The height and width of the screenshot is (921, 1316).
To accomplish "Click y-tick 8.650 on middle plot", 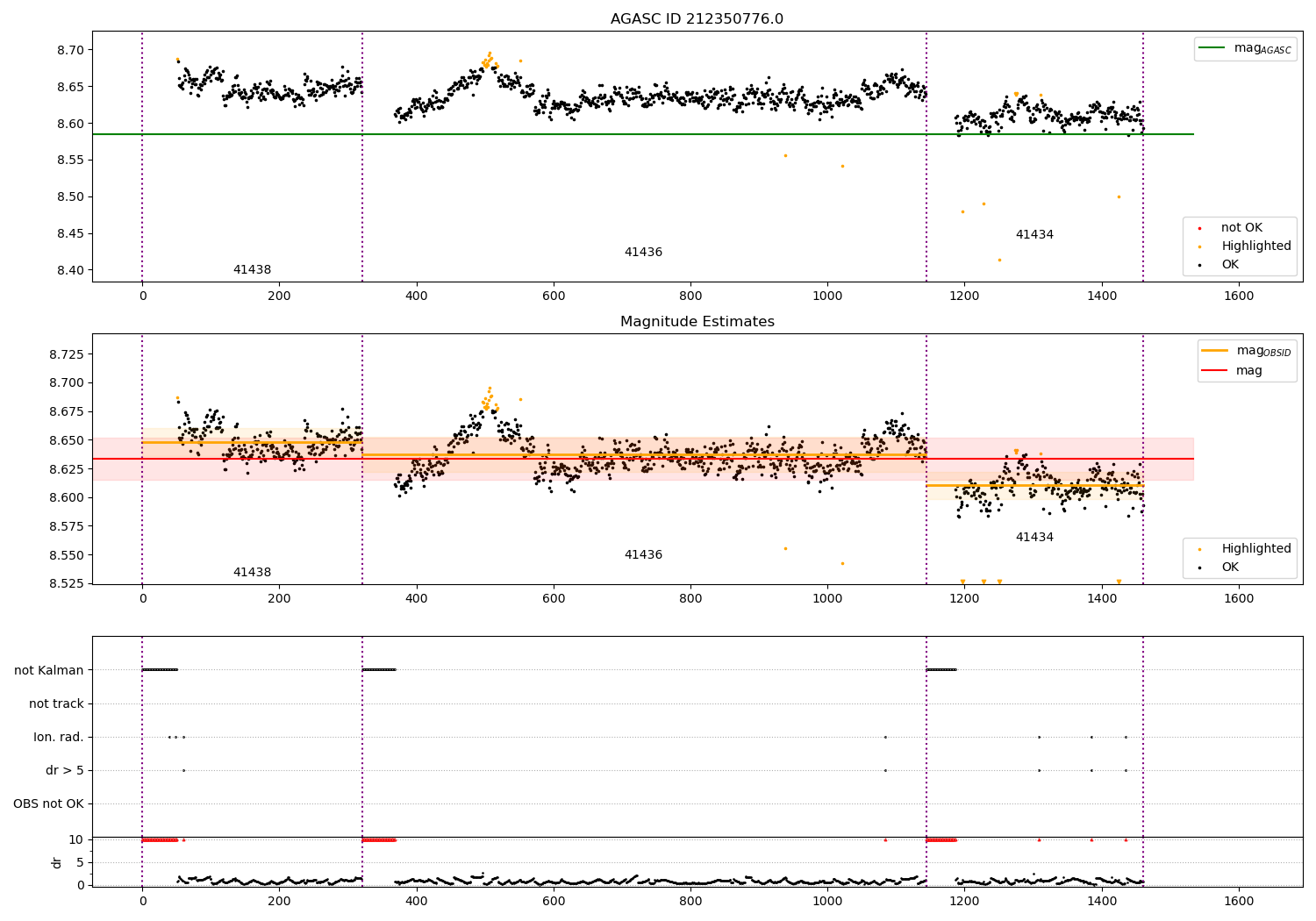I will (x=68, y=440).
